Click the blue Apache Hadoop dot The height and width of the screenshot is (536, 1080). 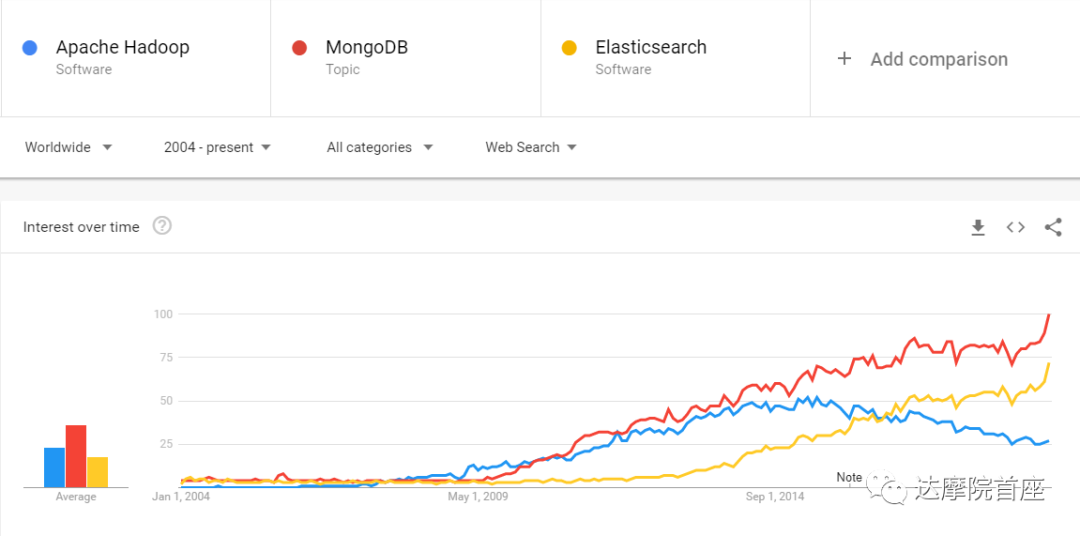point(30,48)
